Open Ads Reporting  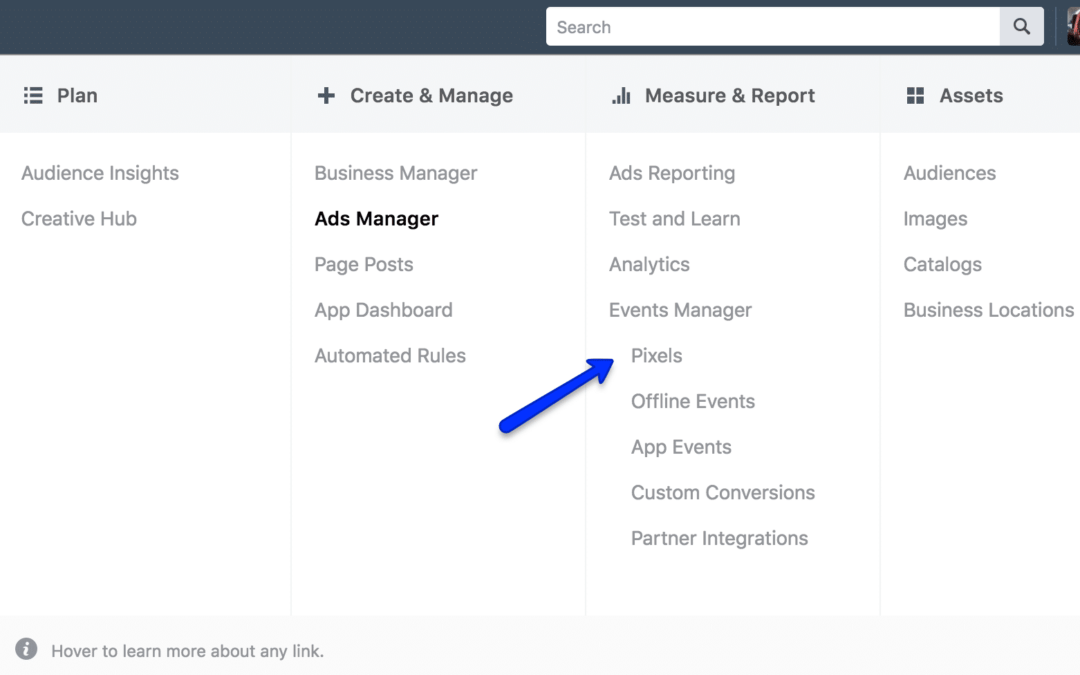[672, 173]
